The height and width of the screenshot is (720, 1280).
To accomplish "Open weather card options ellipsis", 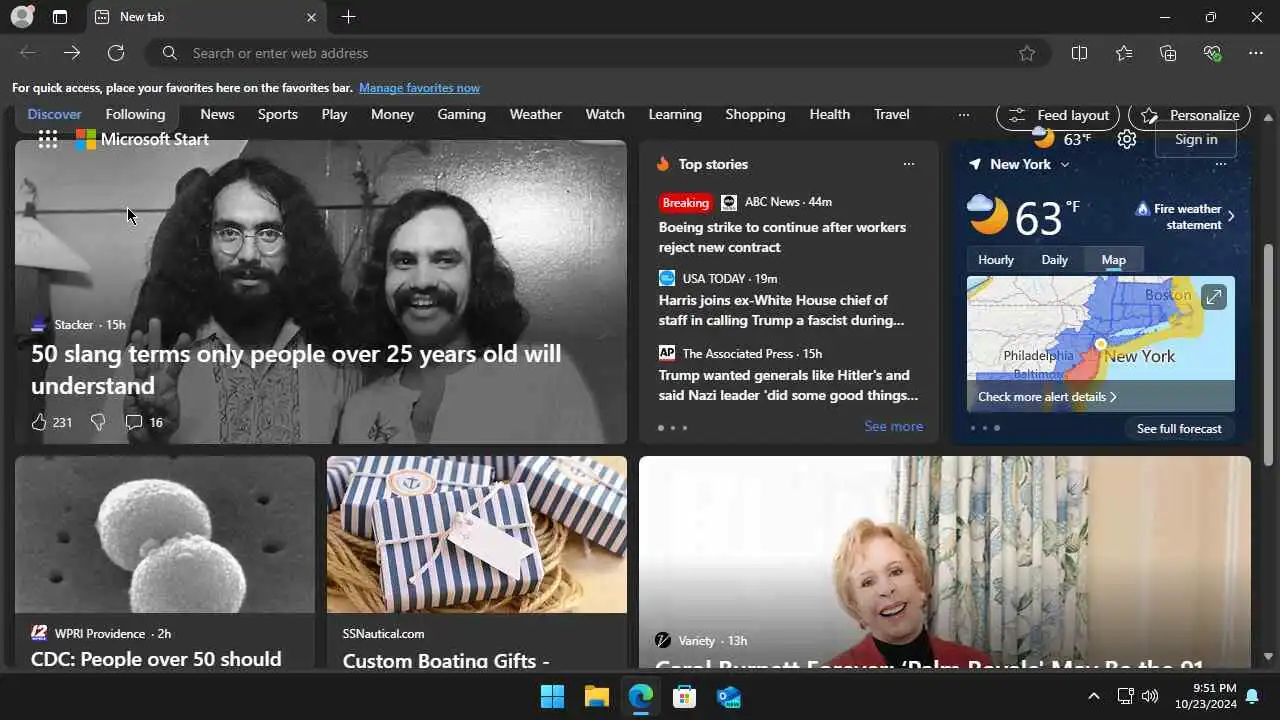I will point(1220,164).
